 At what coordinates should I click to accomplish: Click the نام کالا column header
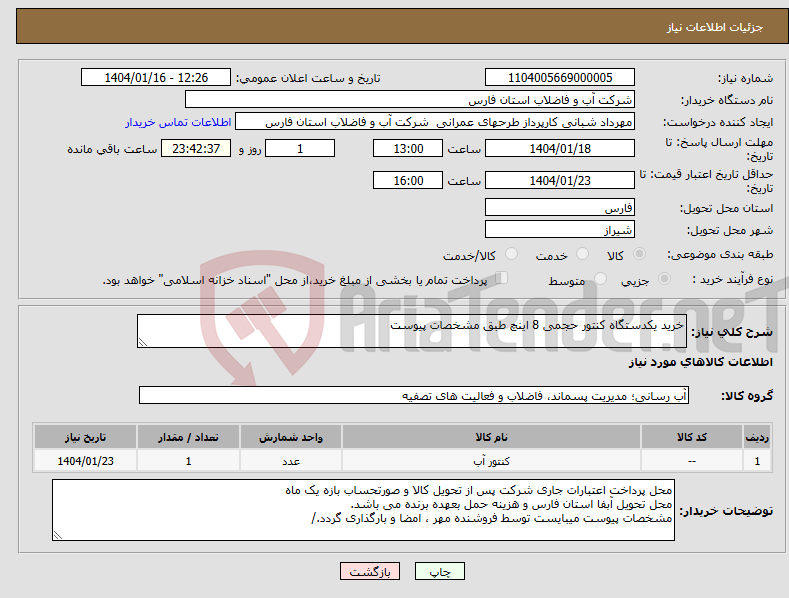pos(491,437)
